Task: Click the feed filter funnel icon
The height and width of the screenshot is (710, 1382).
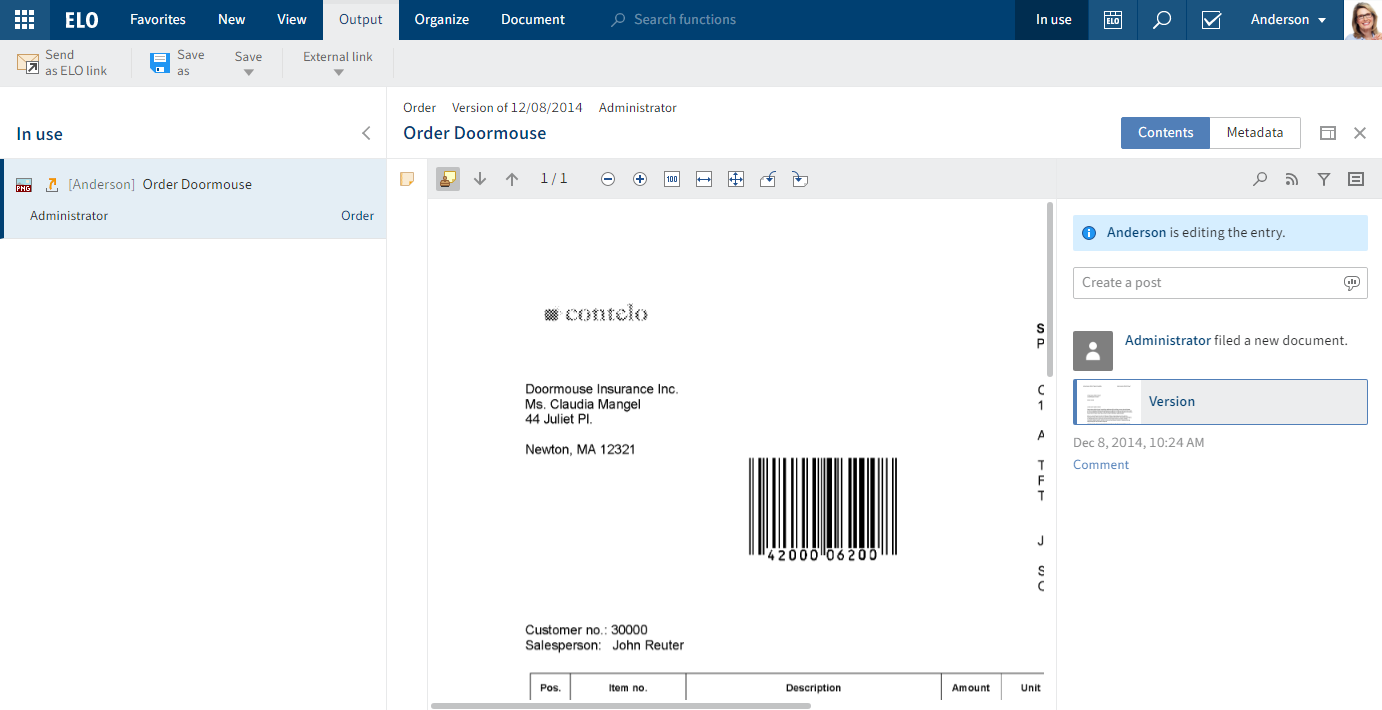Action: 1324,179
